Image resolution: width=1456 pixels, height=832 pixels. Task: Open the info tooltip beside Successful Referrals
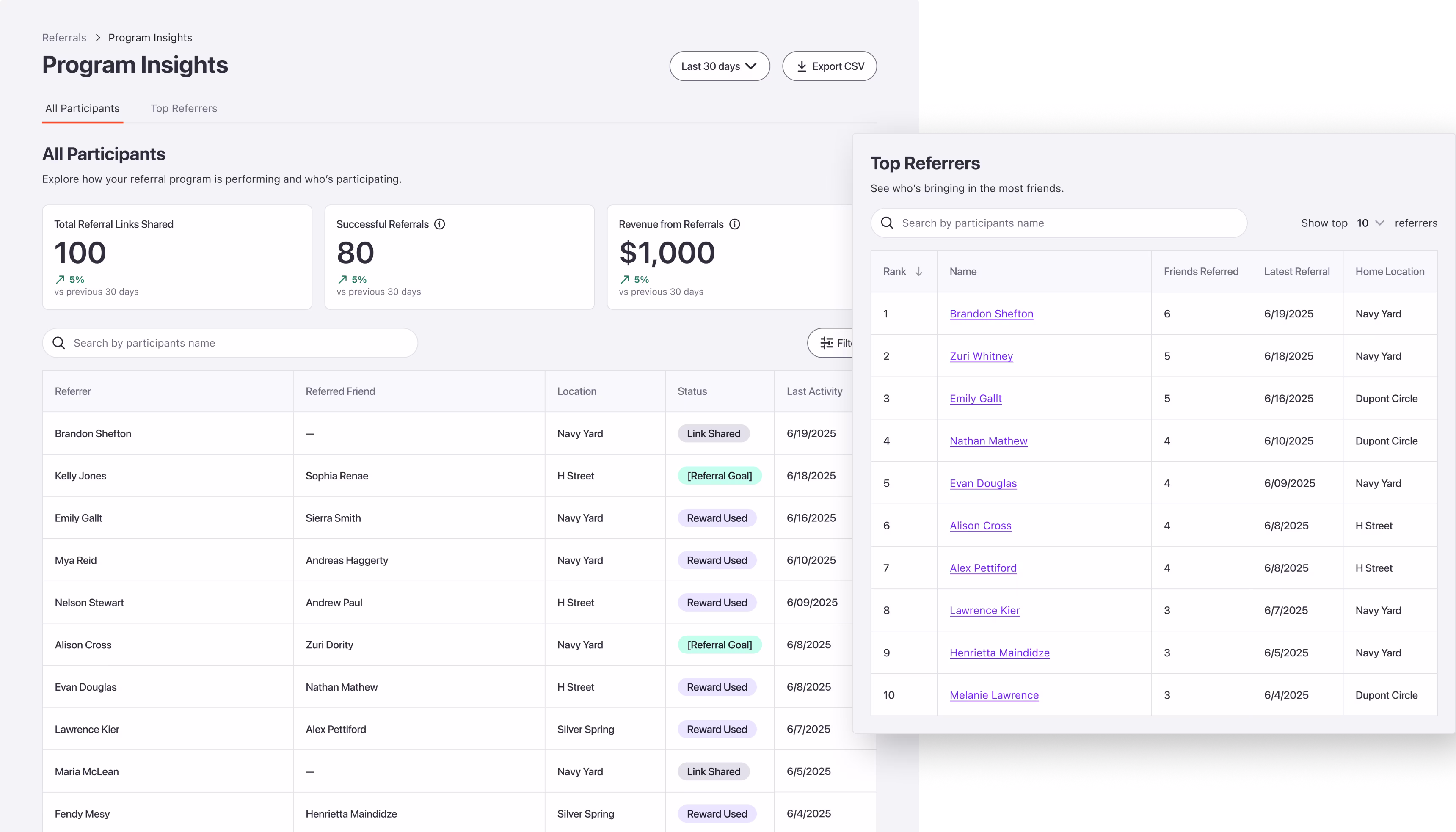pyautogui.click(x=439, y=224)
